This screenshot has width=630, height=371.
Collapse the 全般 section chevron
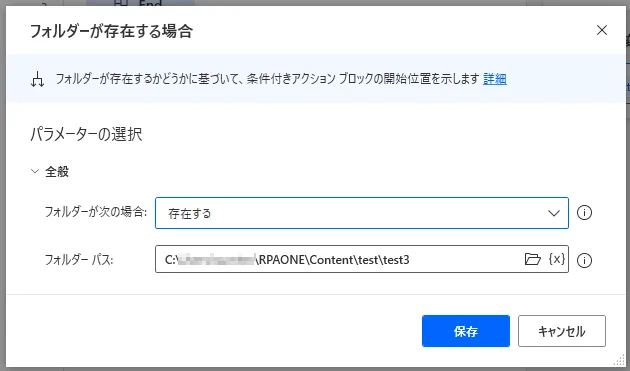[35, 171]
